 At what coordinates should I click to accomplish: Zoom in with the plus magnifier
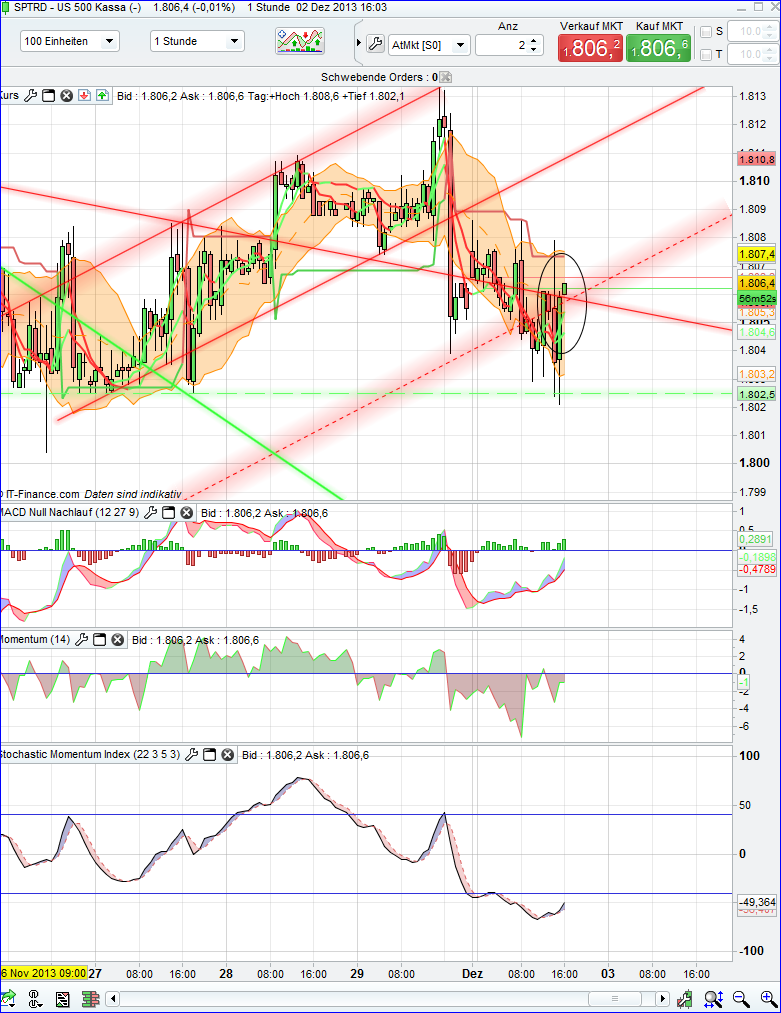[x=768, y=999]
